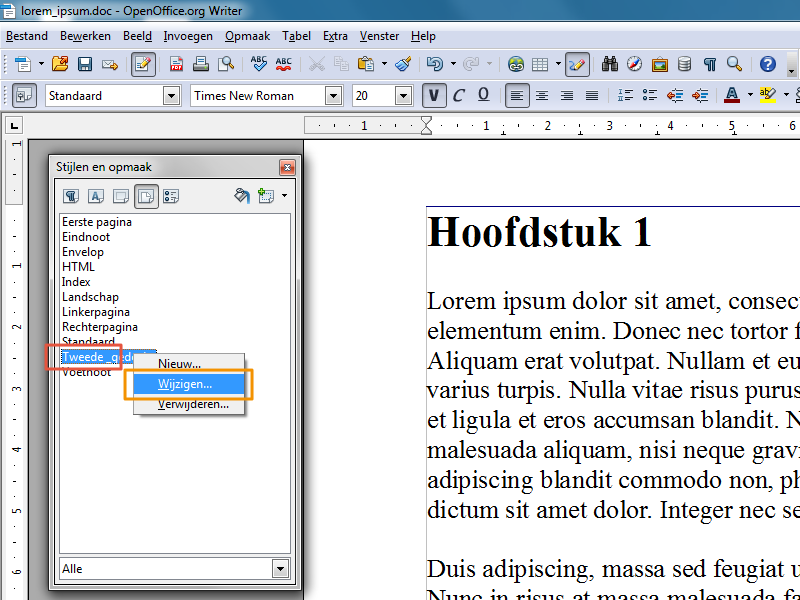Insert hyperlink globe icon
Viewport: 800px width, 600px height.
pos(516,64)
